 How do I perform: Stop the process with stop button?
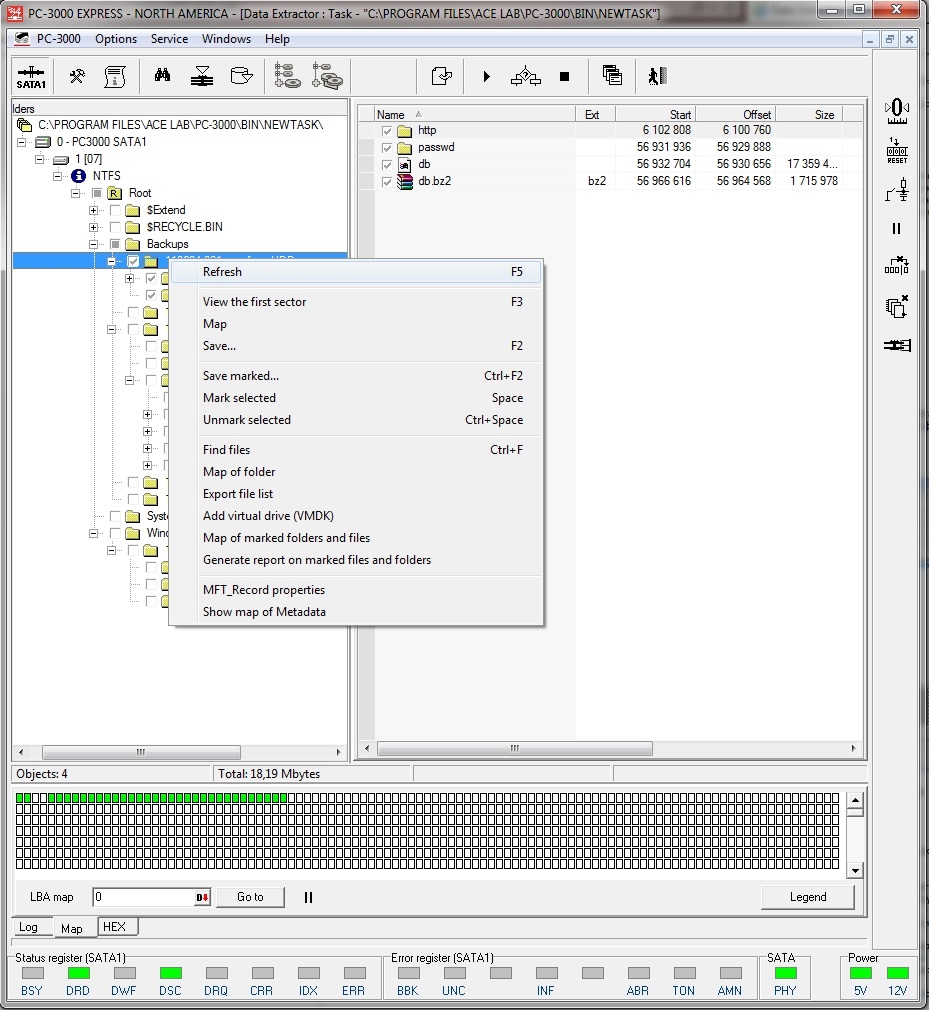point(564,77)
